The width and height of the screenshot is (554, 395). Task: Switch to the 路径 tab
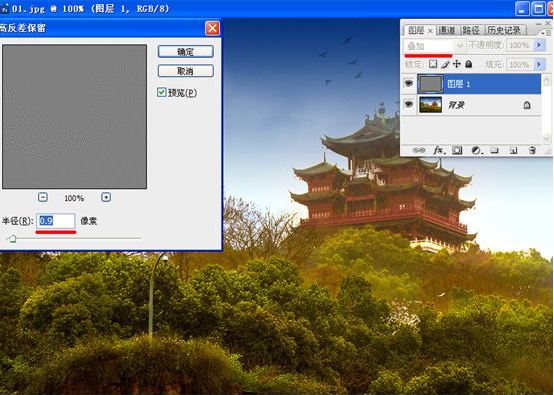pyautogui.click(x=471, y=31)
